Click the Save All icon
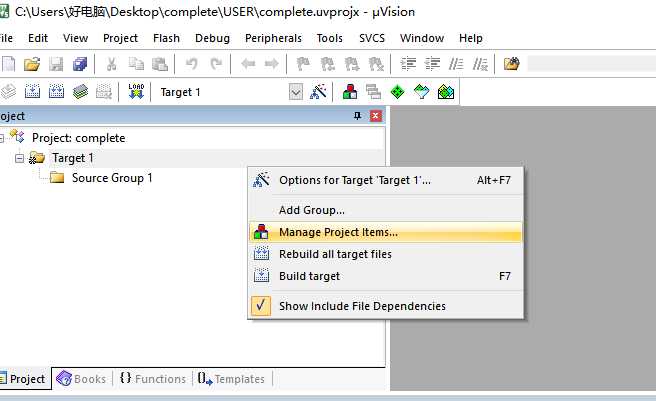This screenshot has height=401, width=656. point(79,64)
